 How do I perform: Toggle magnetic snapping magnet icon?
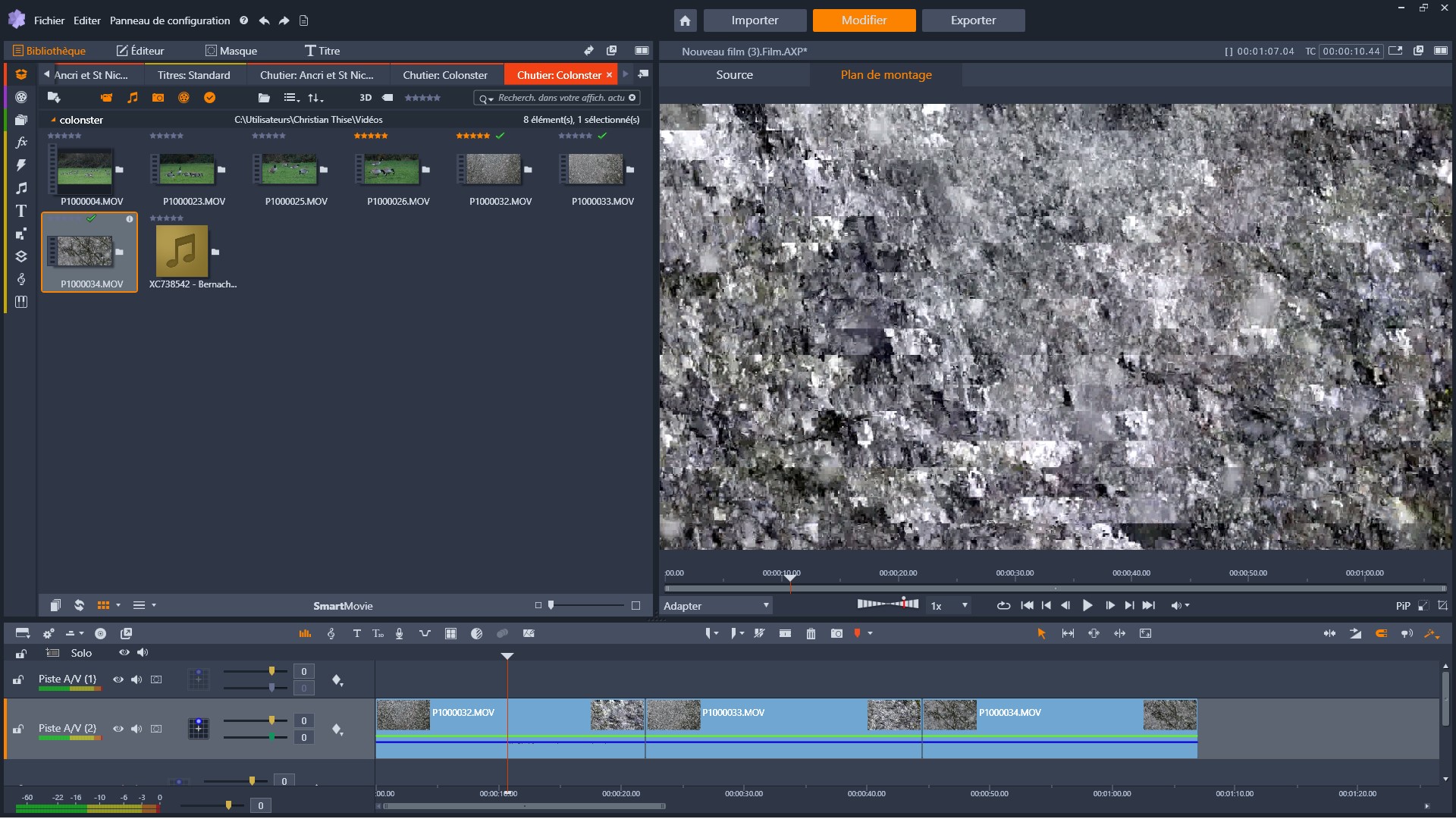(x=1381, y=634)
